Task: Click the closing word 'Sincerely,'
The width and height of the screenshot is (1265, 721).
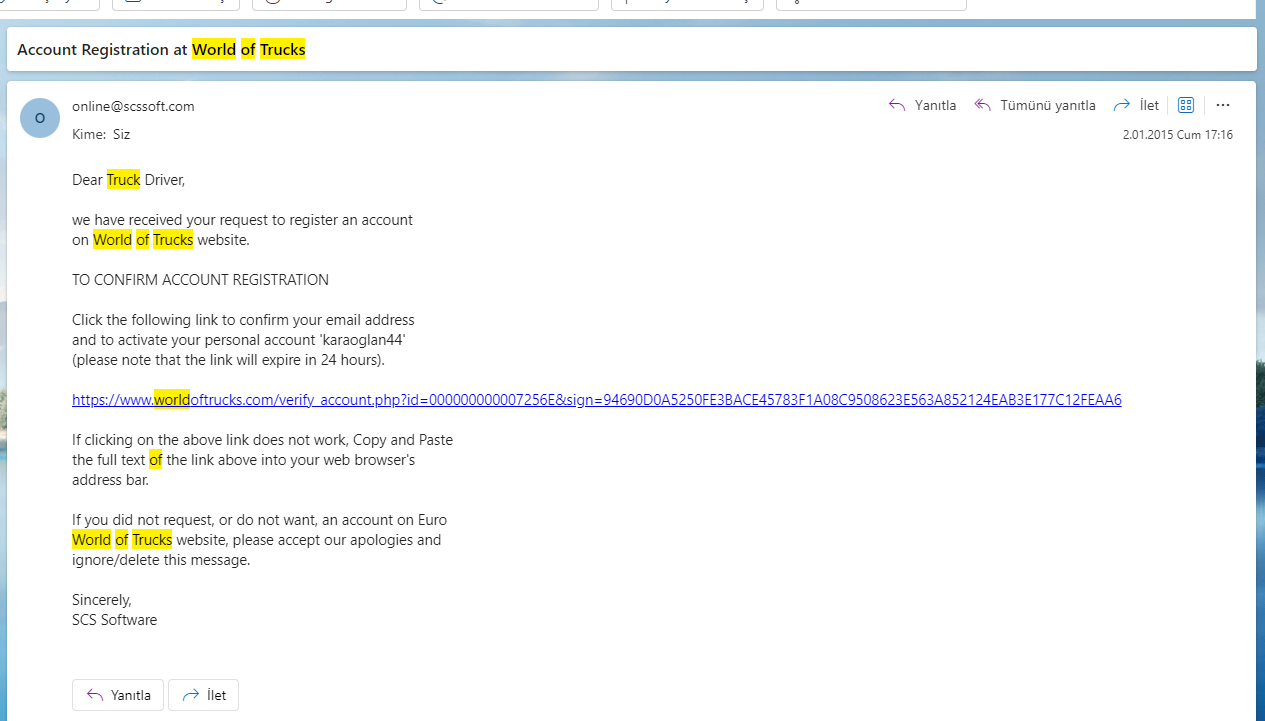Action: point(102,600)
